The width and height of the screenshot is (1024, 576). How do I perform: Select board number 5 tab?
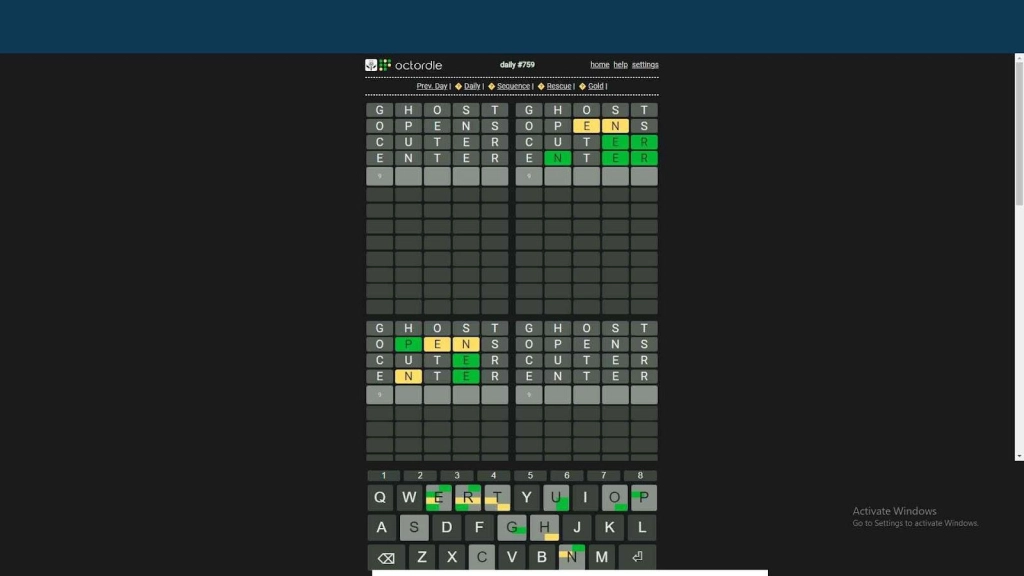tap(530, 476)
